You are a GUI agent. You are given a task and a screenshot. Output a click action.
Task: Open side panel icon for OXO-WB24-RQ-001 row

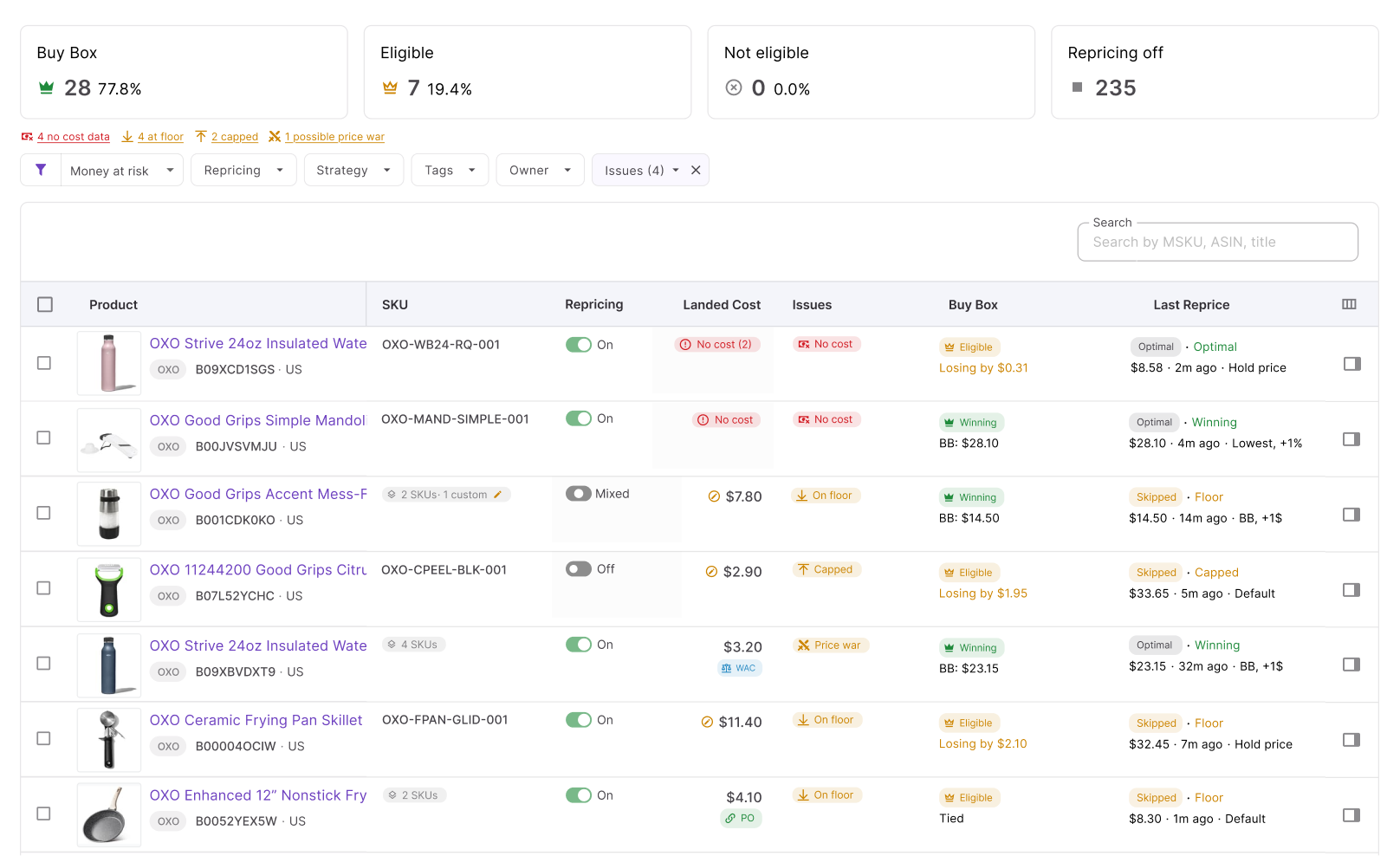click(x=1351, y=364)
